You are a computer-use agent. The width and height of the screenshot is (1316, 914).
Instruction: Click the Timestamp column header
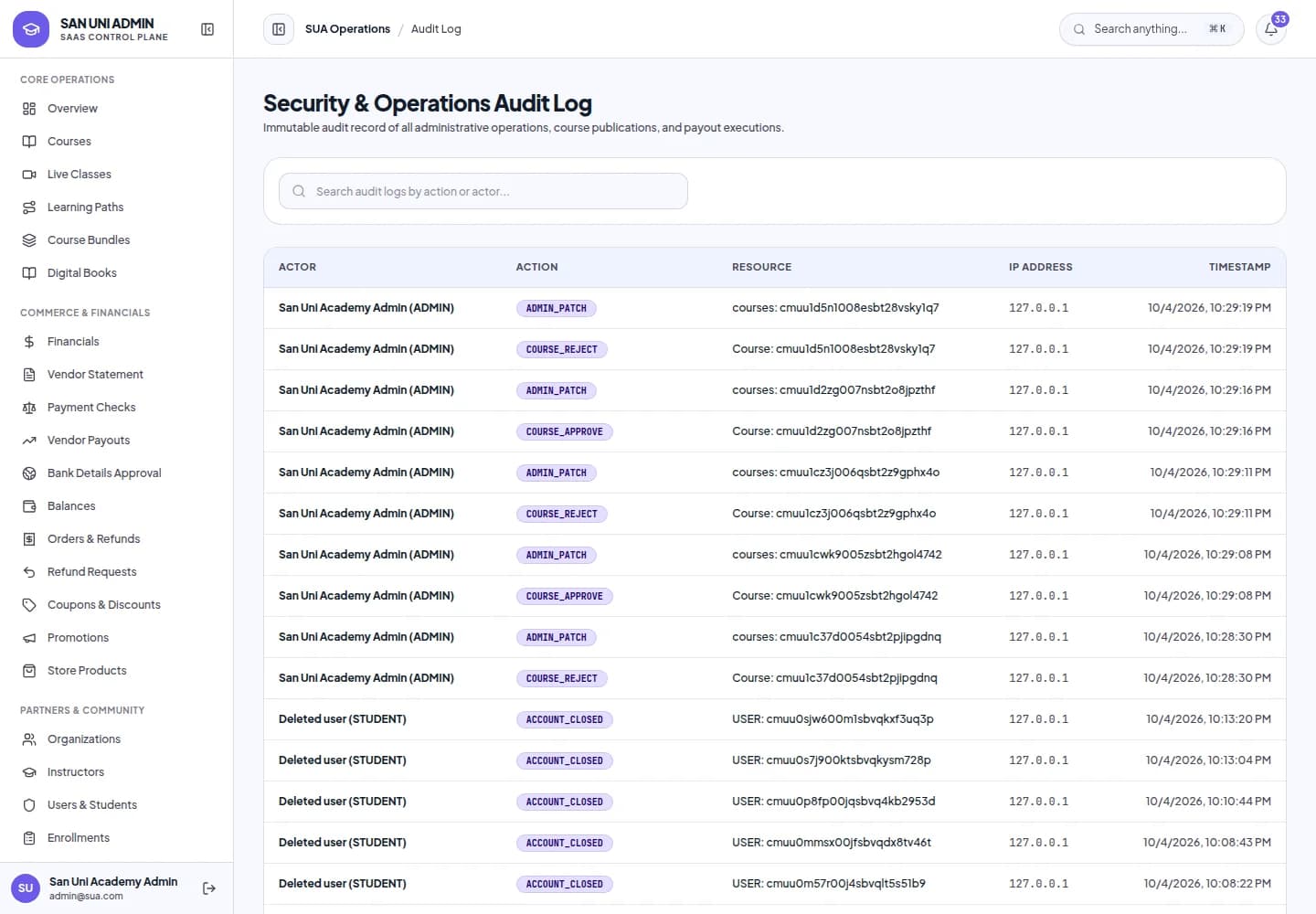pos(1239,267)
